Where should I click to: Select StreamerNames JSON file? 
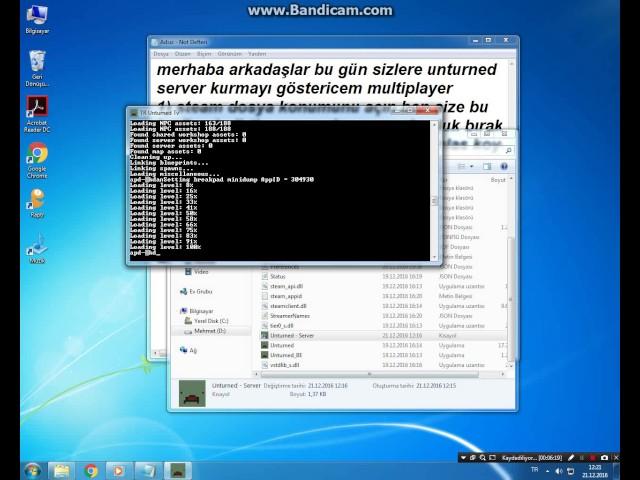pyautogui.click(x=383, y=316)
